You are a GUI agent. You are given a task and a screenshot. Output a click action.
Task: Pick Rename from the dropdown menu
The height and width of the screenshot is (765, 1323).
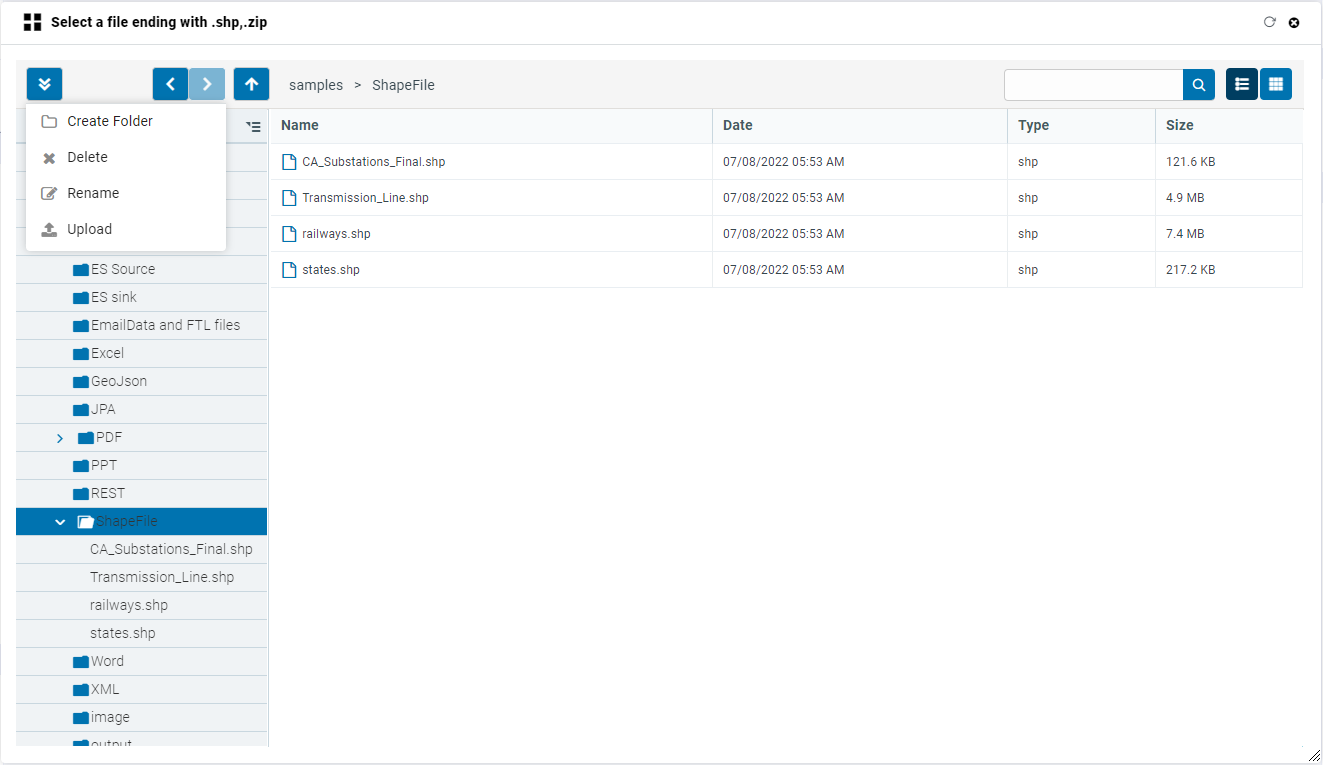click(93, 193)
